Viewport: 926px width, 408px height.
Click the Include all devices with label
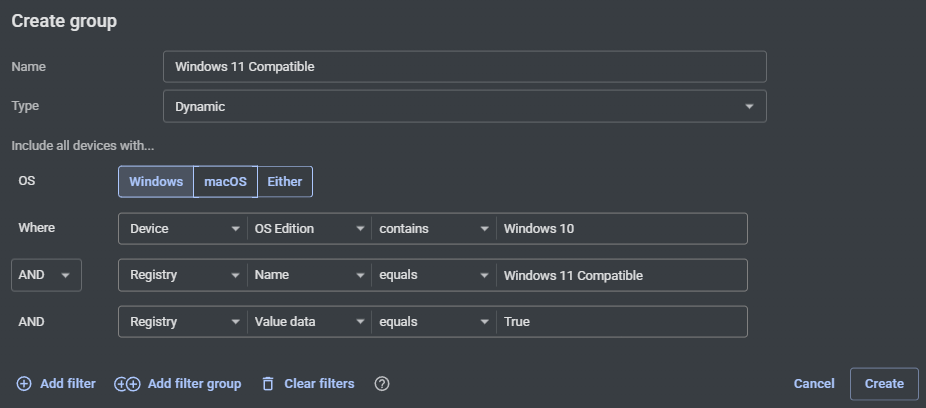point(83,146)
